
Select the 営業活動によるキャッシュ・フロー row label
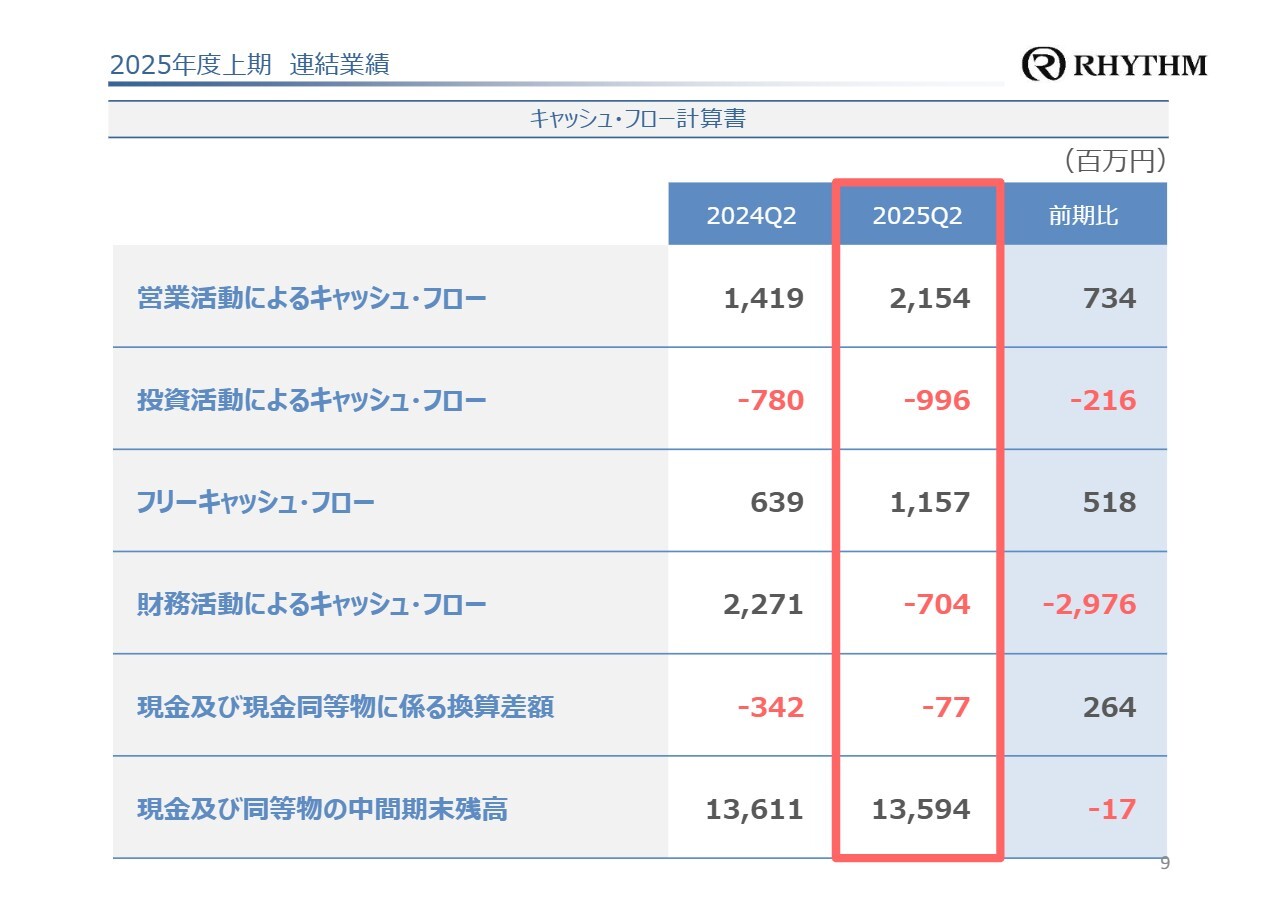click(x=312, y=298)
